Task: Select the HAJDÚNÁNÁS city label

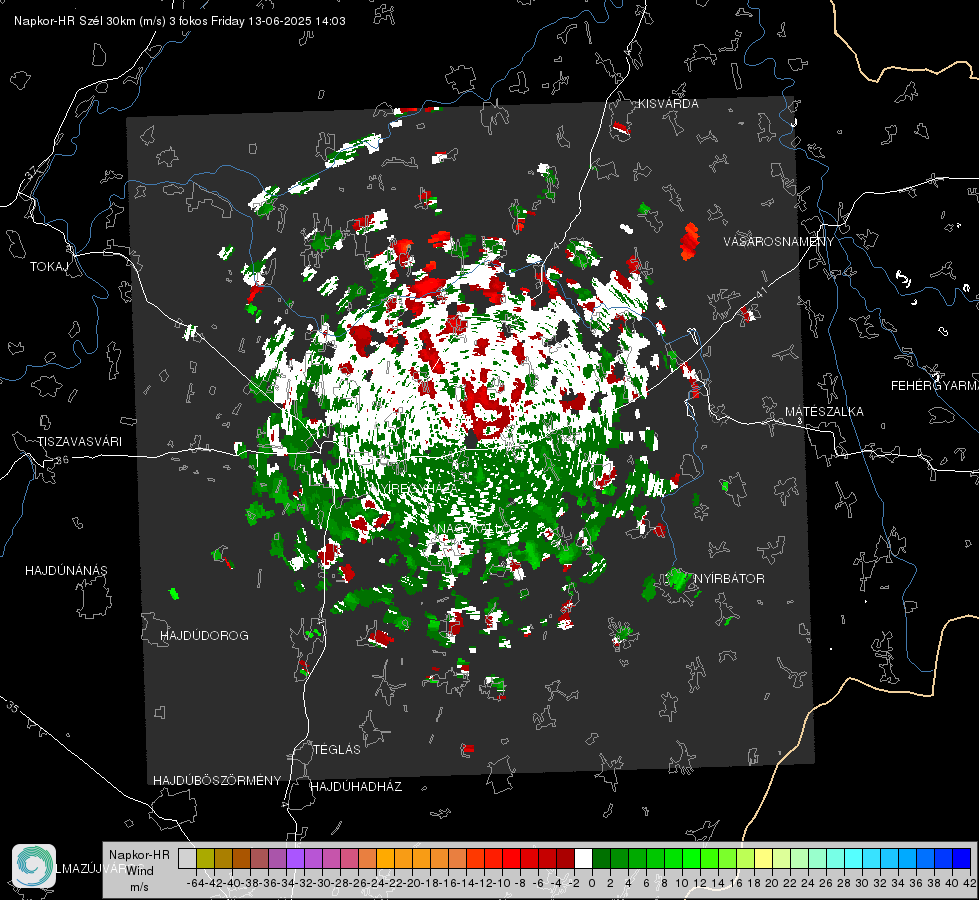Action: coord(66,570)
